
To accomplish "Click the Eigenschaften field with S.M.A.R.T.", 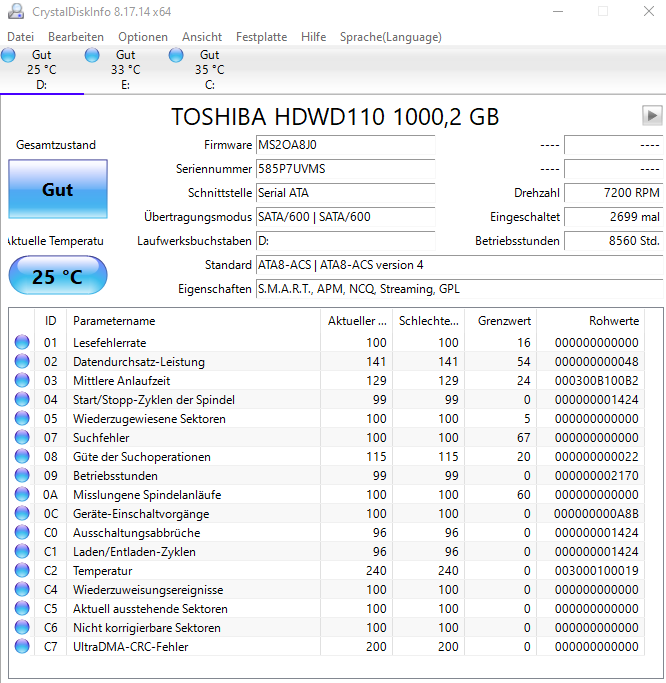I will [x=460, y=289].
